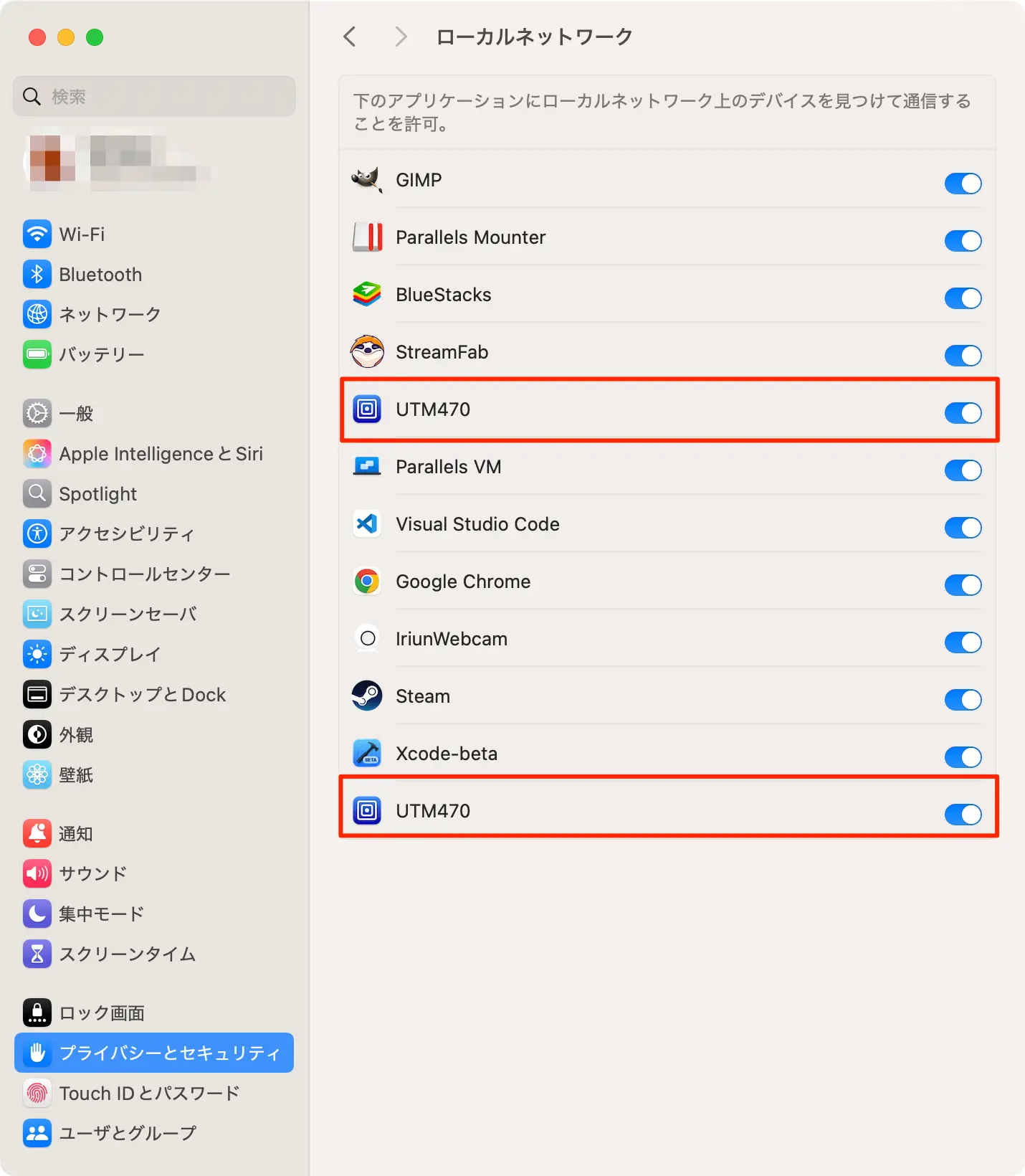Viewport: 1025px width, 1176px height.
Task: Click the Visual Studio Code icon
Action: 367,523
